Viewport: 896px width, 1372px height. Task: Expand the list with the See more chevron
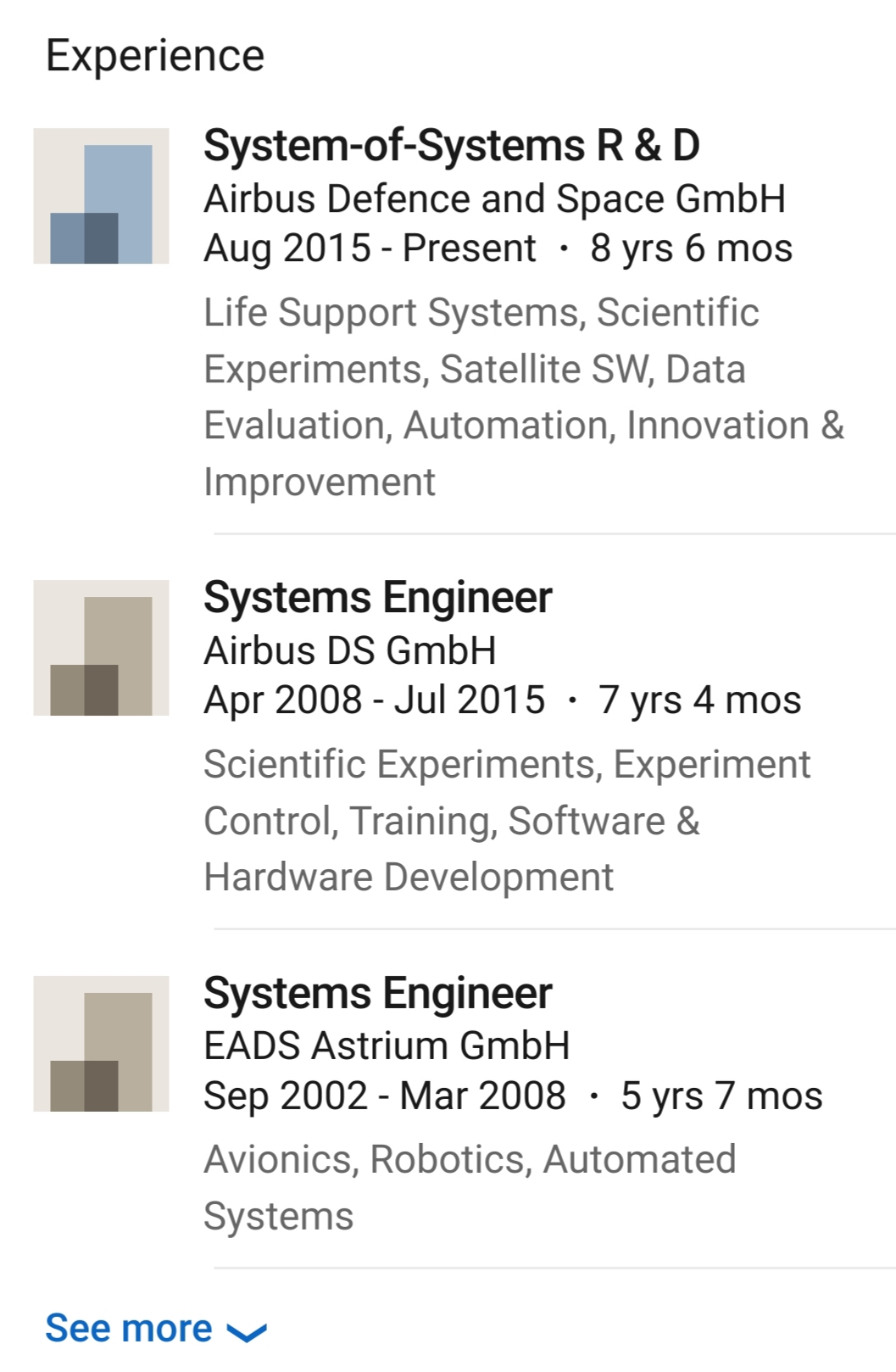click(247, 1332)
